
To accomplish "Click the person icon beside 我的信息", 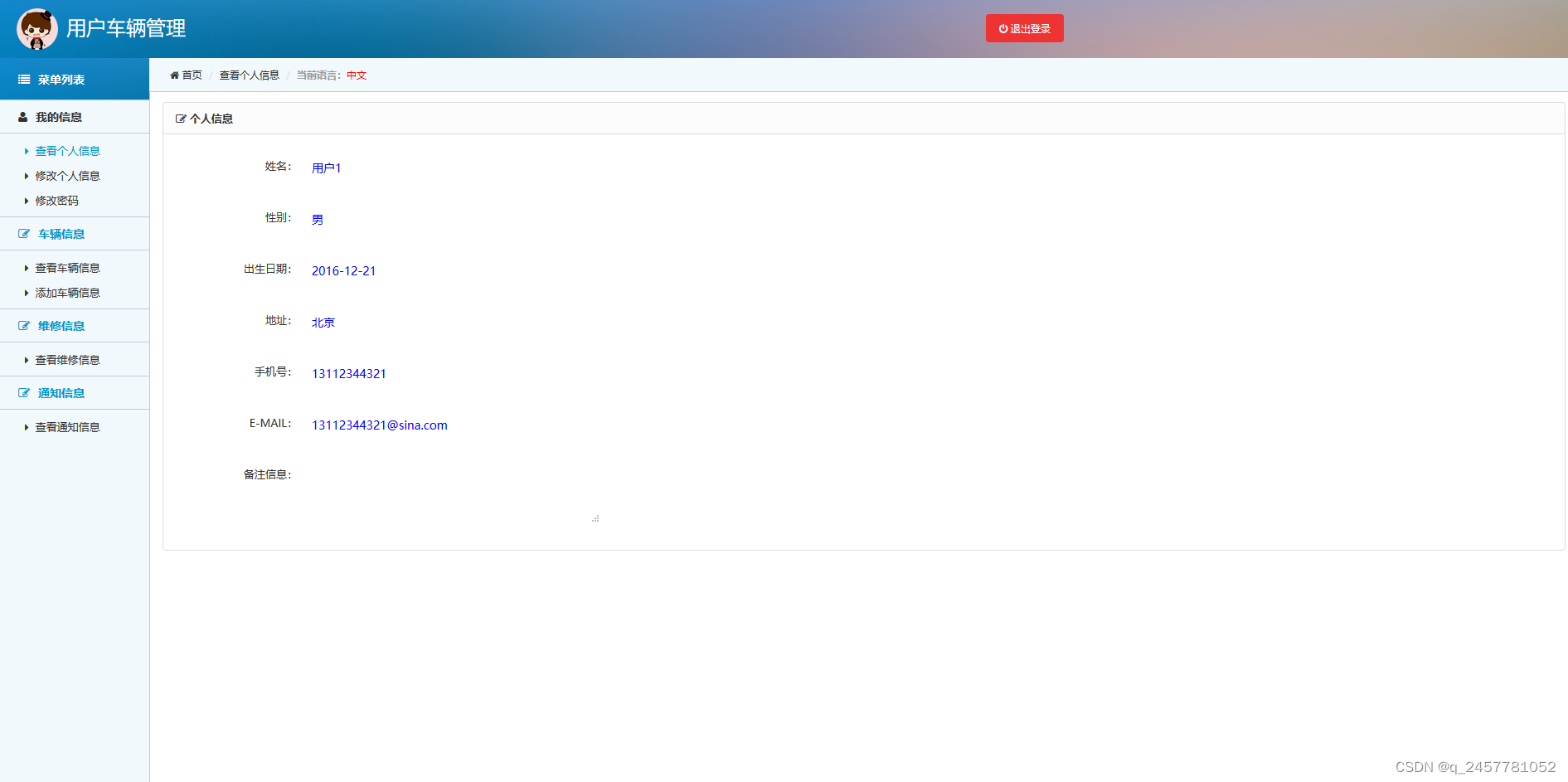I will (x=23, y=117).
